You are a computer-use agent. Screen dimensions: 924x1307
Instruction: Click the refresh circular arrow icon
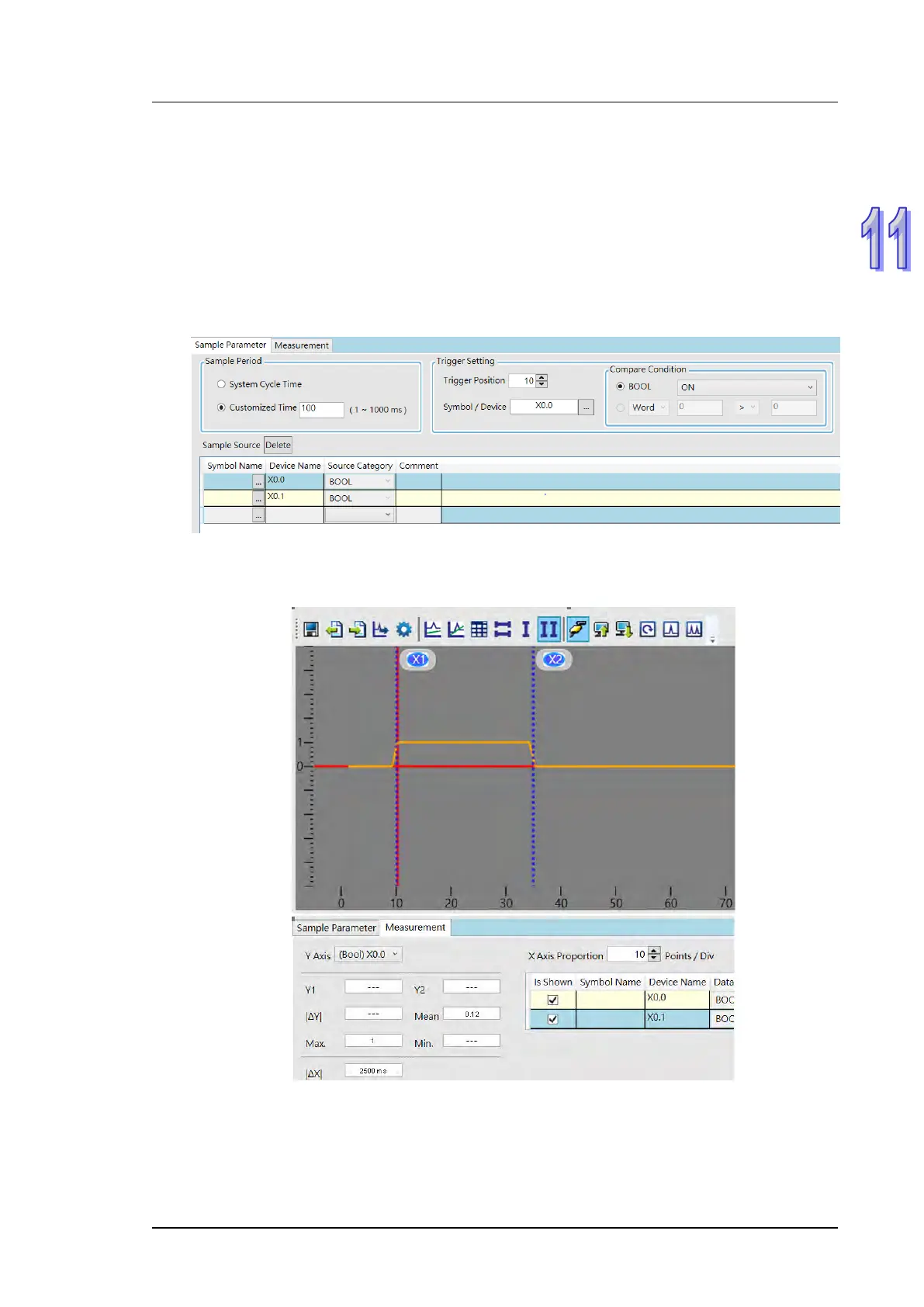coord(648,629)
